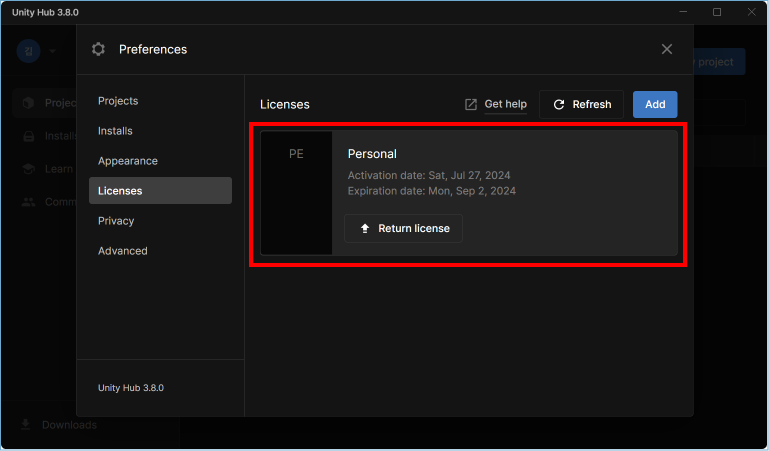Minimize the Unity Hub window
The height and width of the screenshot is (451, 769).
(683, 12)
